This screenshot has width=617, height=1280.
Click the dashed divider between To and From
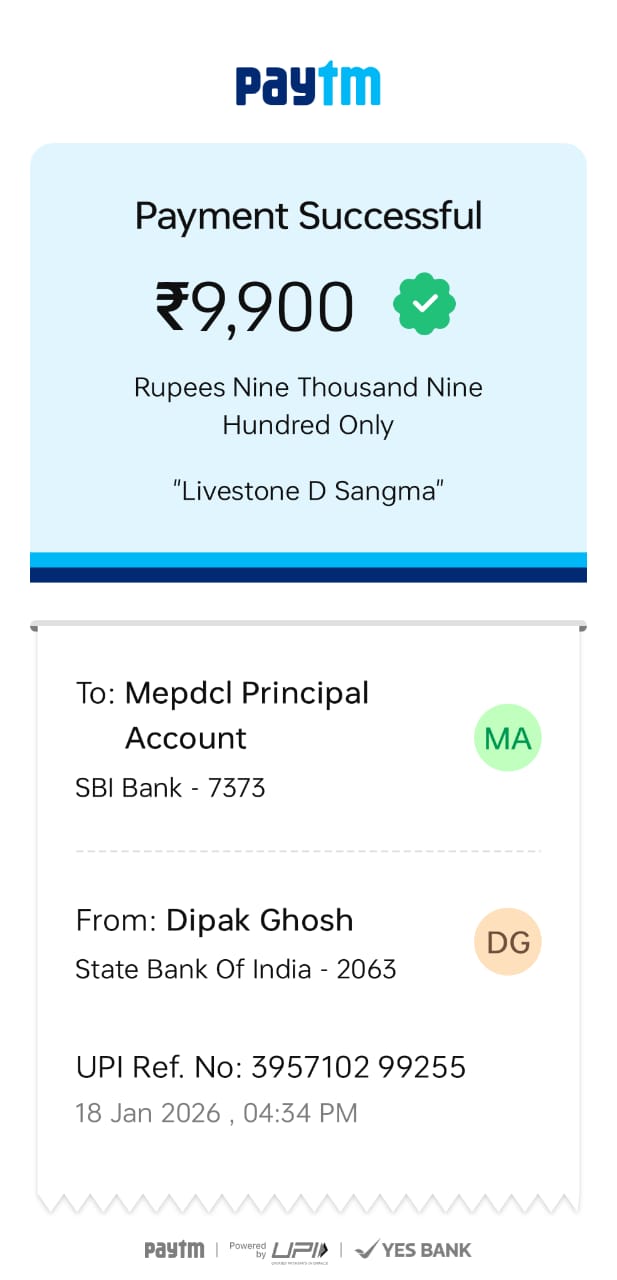[308, 851]
